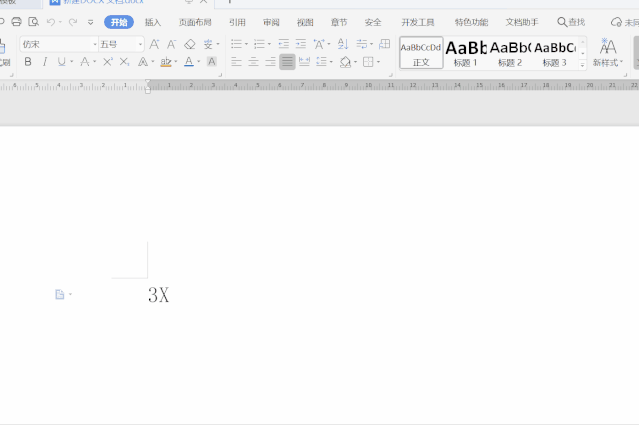This screenshot has height=425, width=639.
Task: Increase font size with grow icon
Action: click(x=154, y=44)
